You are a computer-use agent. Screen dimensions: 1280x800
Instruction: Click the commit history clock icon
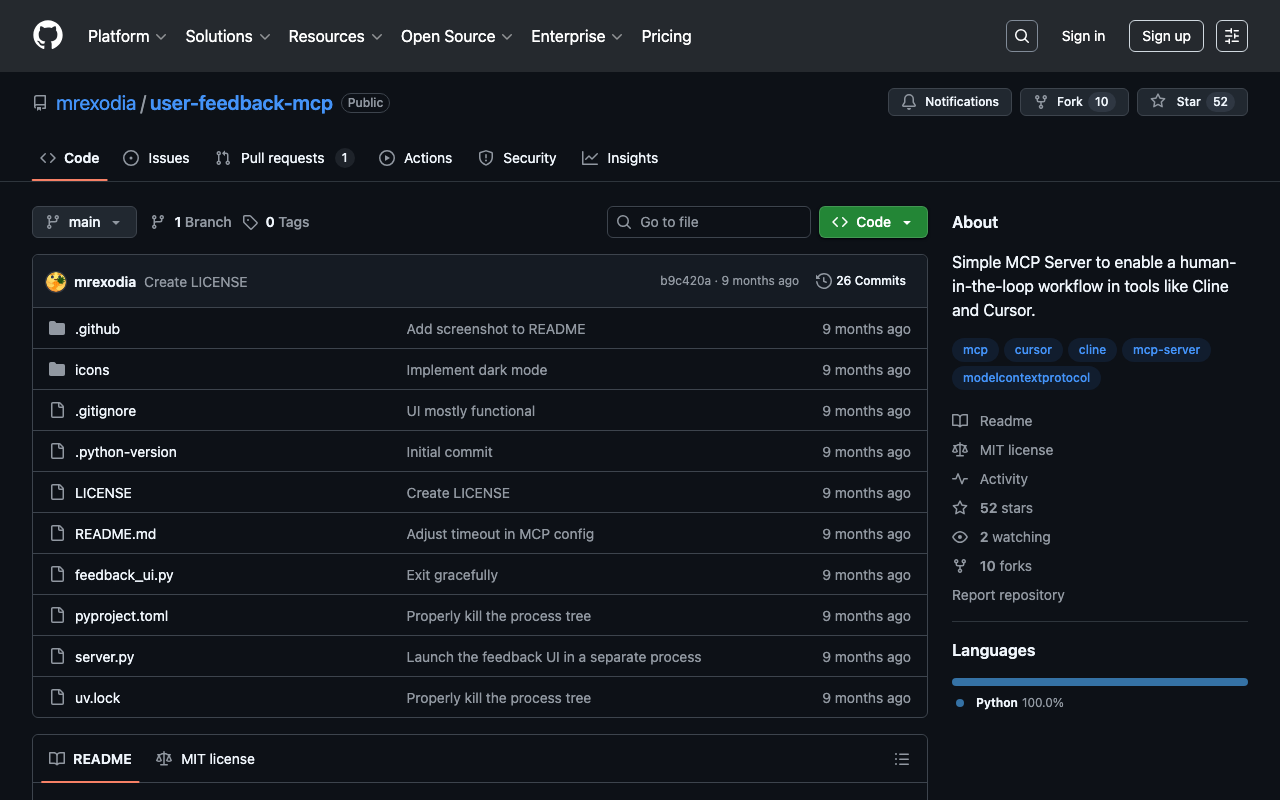tap(823, 281)
